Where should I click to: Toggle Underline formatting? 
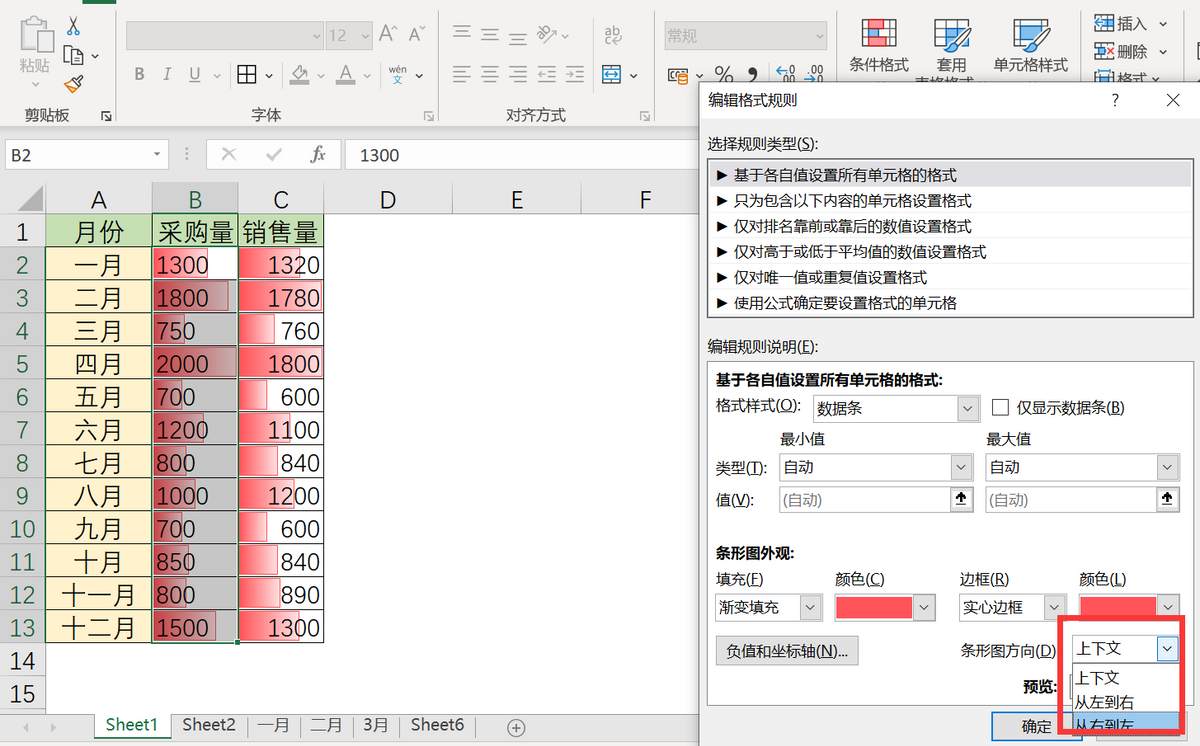pos(194,75)
